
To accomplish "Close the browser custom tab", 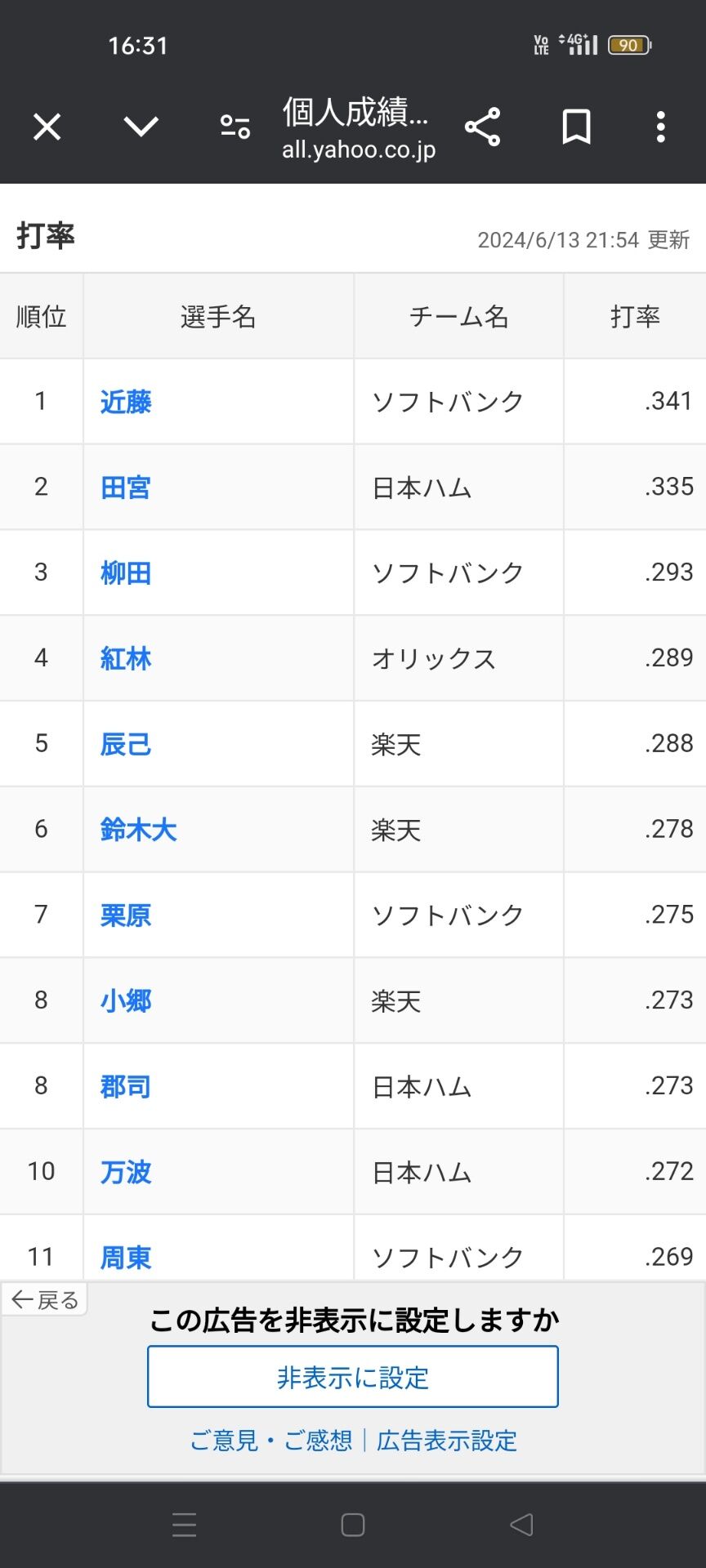I will coord(47,127).
